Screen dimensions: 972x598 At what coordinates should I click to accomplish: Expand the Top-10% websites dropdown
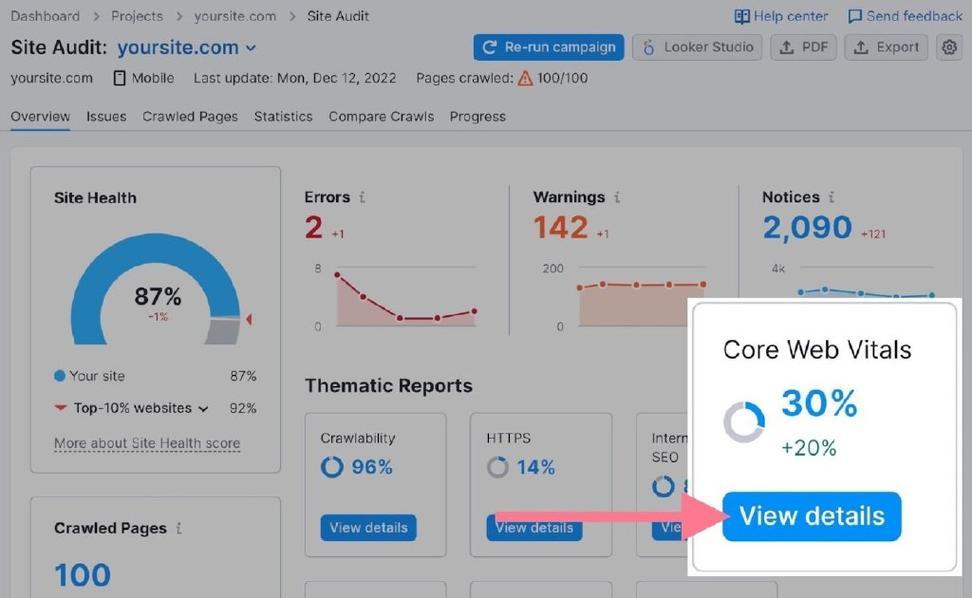pos(203,408)
